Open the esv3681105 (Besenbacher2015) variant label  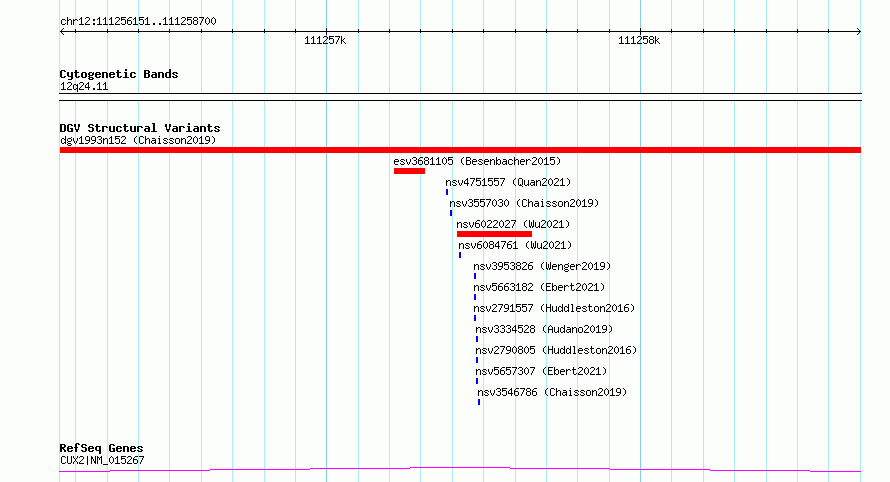point(477,161)
